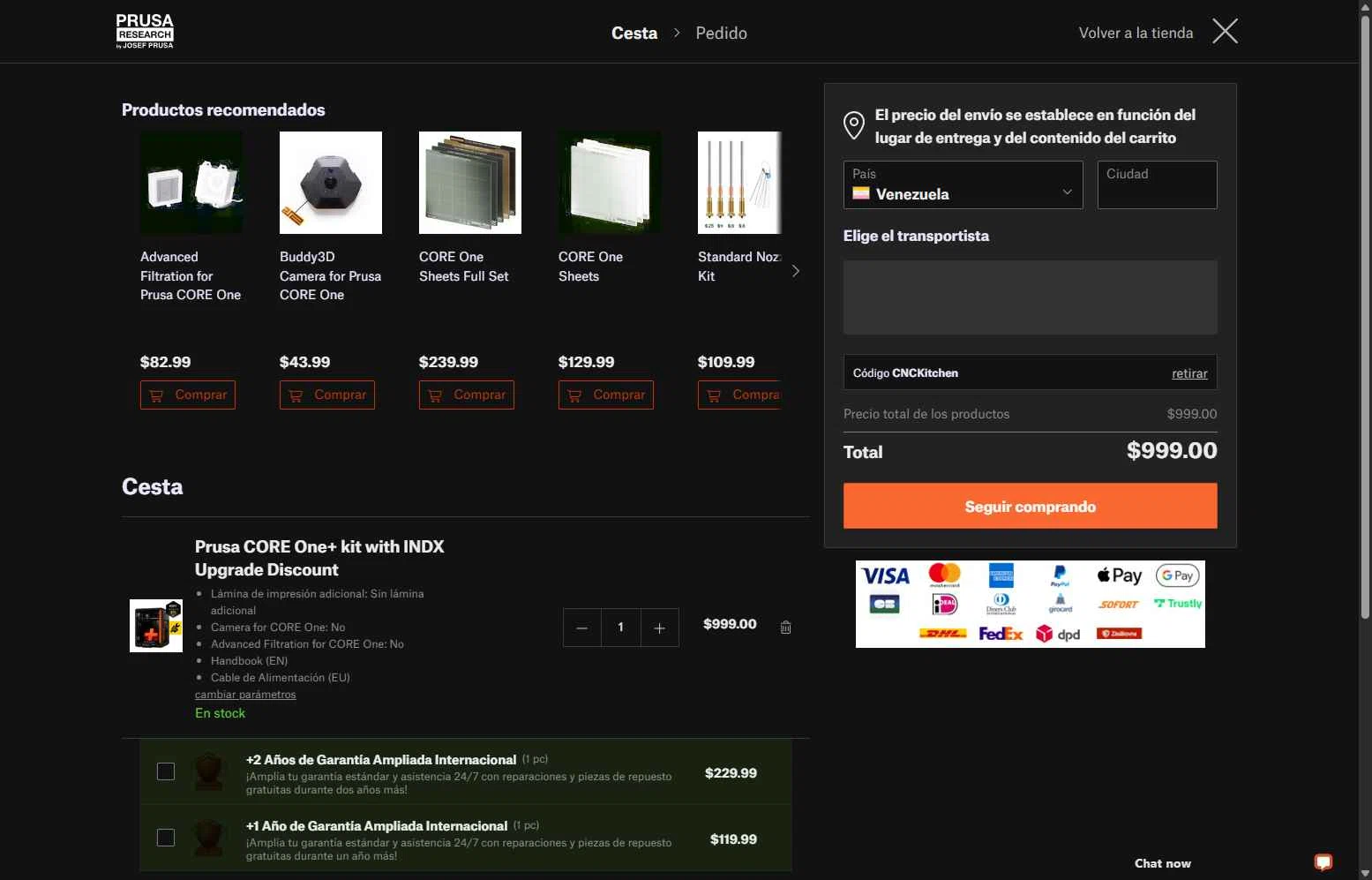Click the Trustly payment logo
The image size is (1372, 880).
click(1178, 604)
